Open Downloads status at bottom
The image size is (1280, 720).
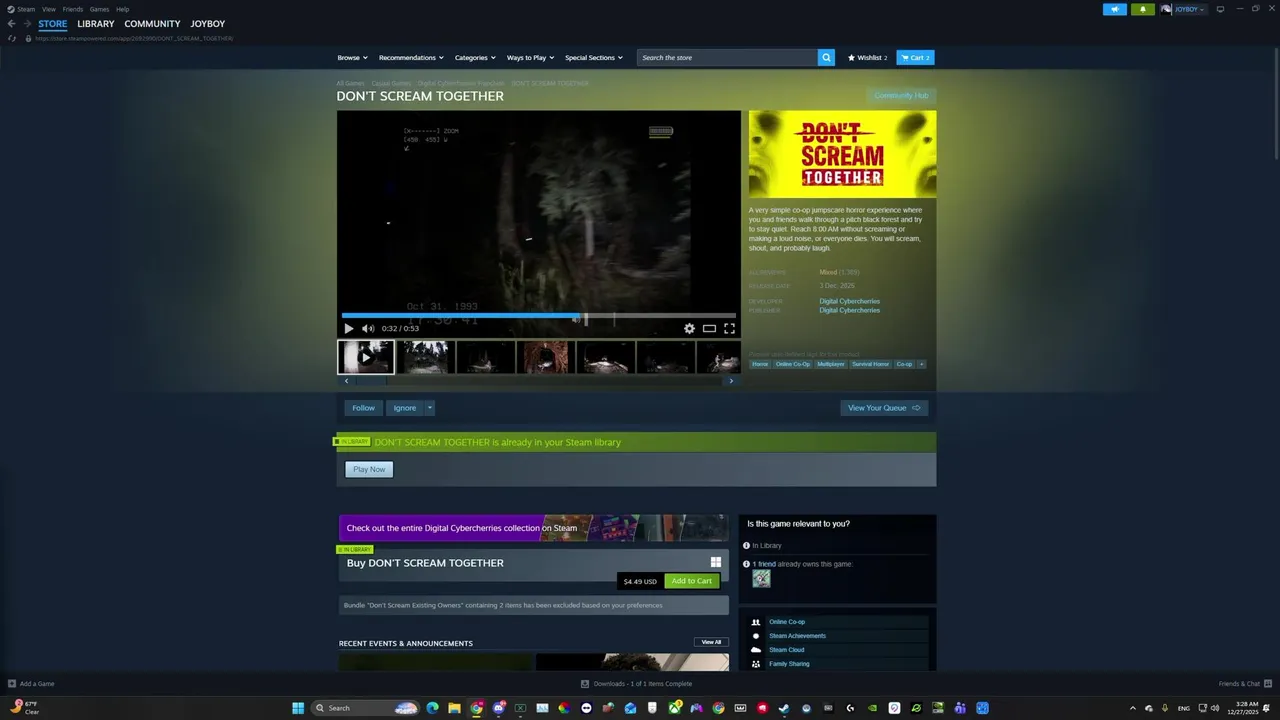pos(637,684)
